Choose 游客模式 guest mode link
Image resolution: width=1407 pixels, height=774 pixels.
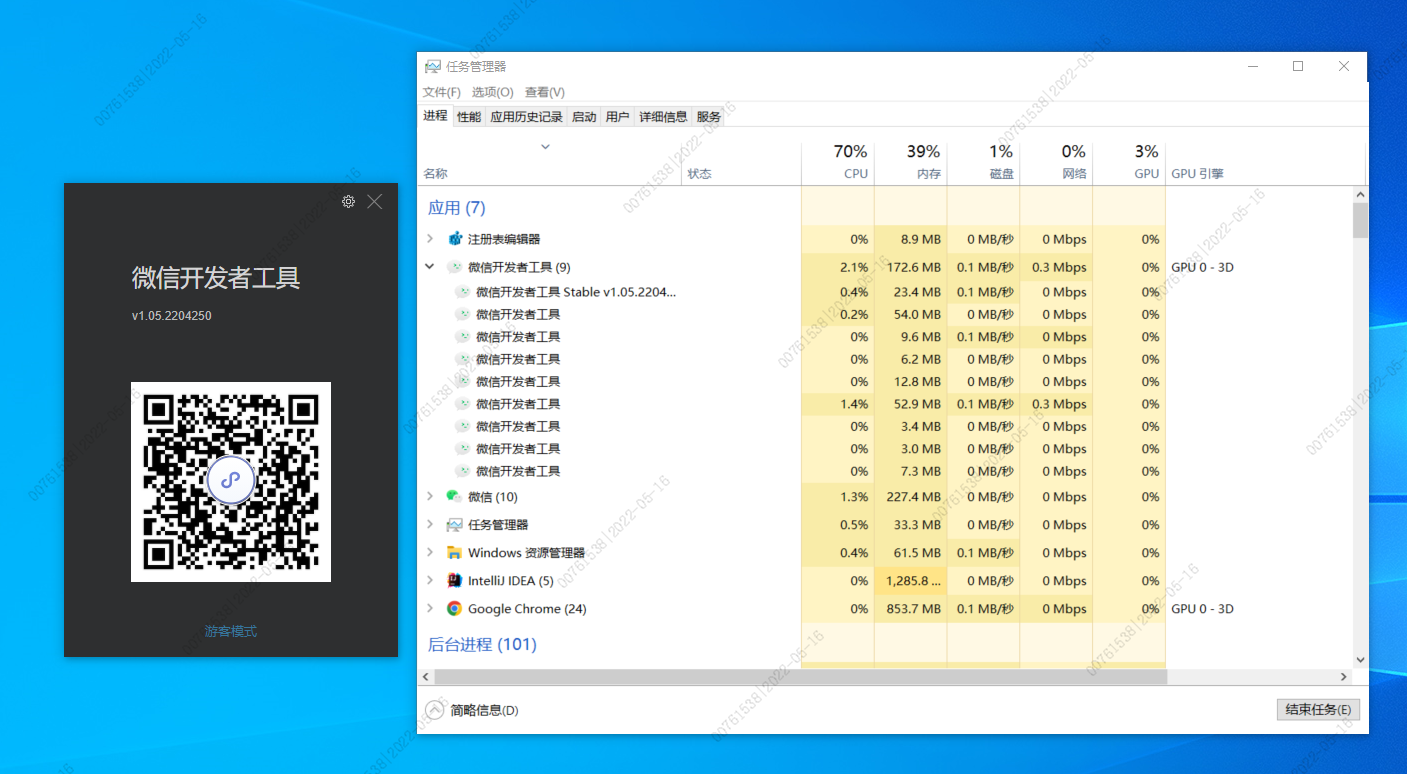tap(231, 631)
